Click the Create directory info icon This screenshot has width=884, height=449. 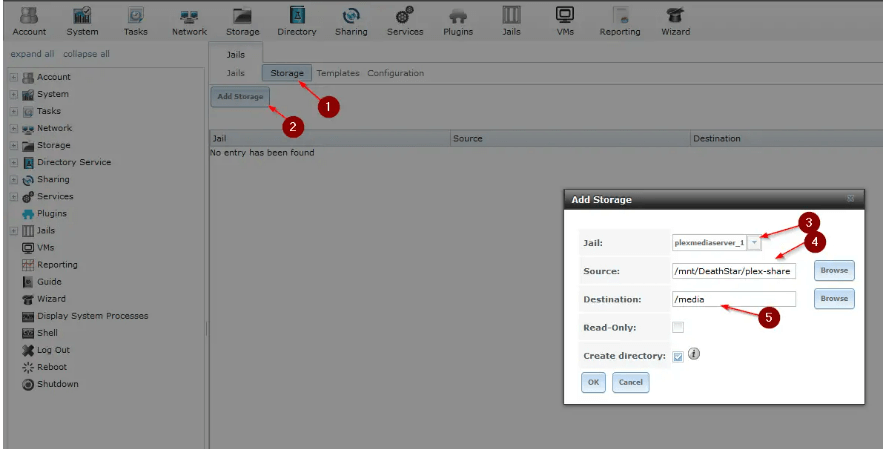click(694, 354)
